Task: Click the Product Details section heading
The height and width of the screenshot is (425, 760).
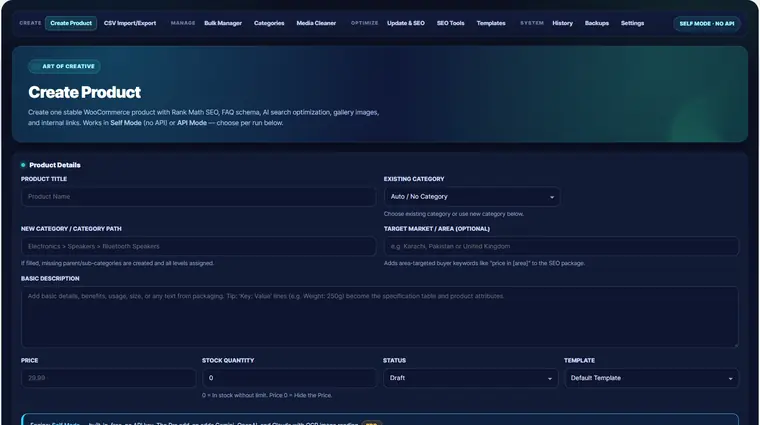Action: 54,165
